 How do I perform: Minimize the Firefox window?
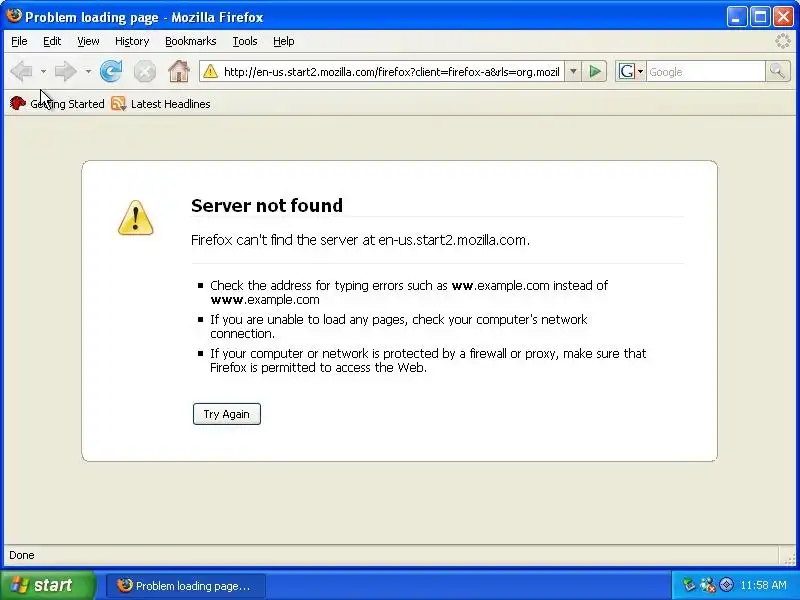click(736, 16)
